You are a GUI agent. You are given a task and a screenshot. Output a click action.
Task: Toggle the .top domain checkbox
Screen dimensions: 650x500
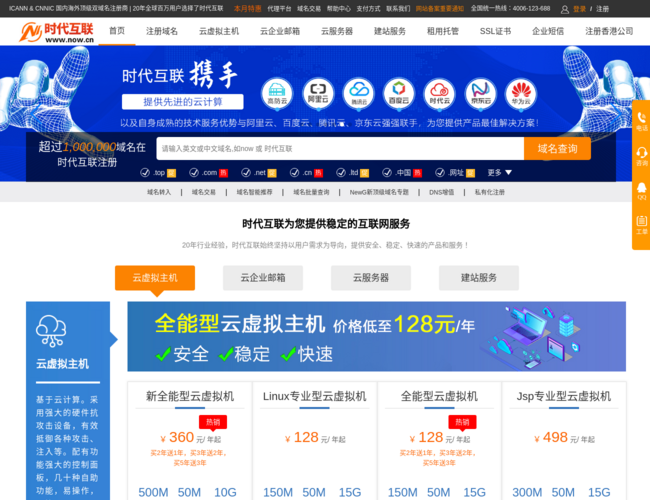click(145, 172)
